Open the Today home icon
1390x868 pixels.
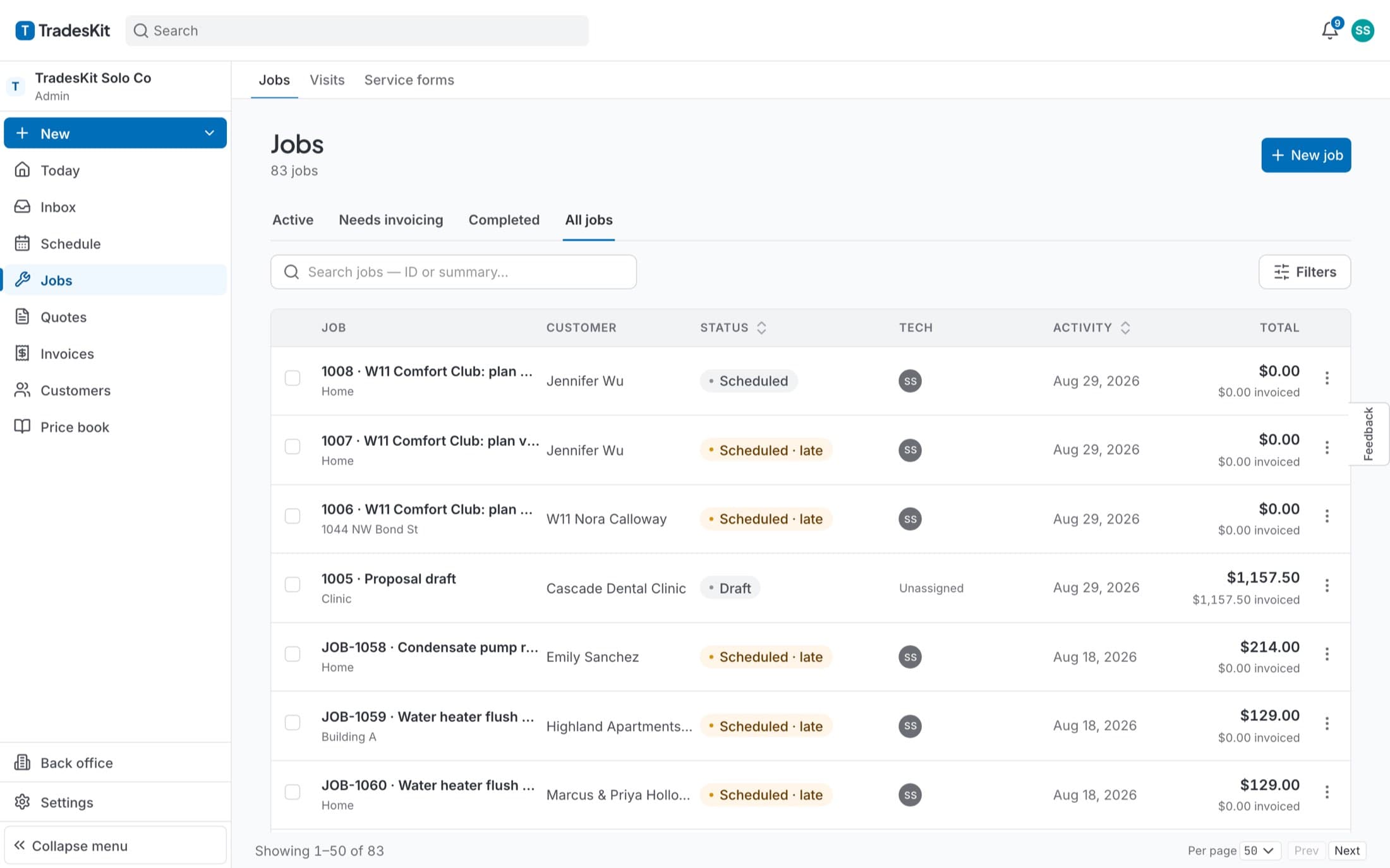click(22, 170)
